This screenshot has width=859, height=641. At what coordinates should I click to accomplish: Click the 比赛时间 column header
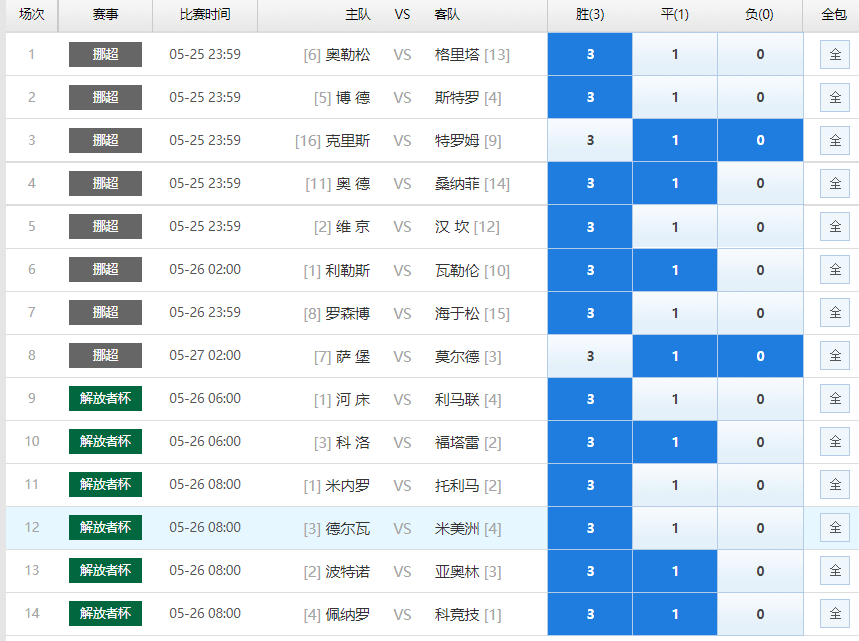205,15
